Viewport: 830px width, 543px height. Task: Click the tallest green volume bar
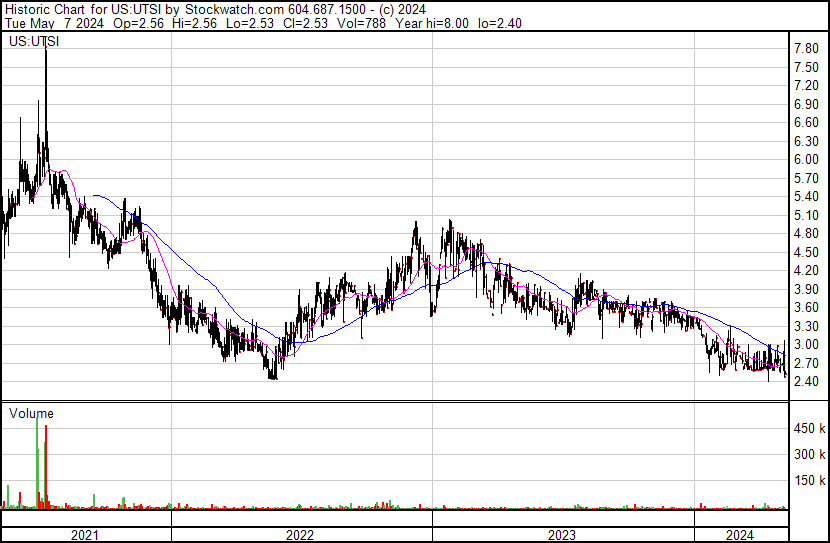38,460
